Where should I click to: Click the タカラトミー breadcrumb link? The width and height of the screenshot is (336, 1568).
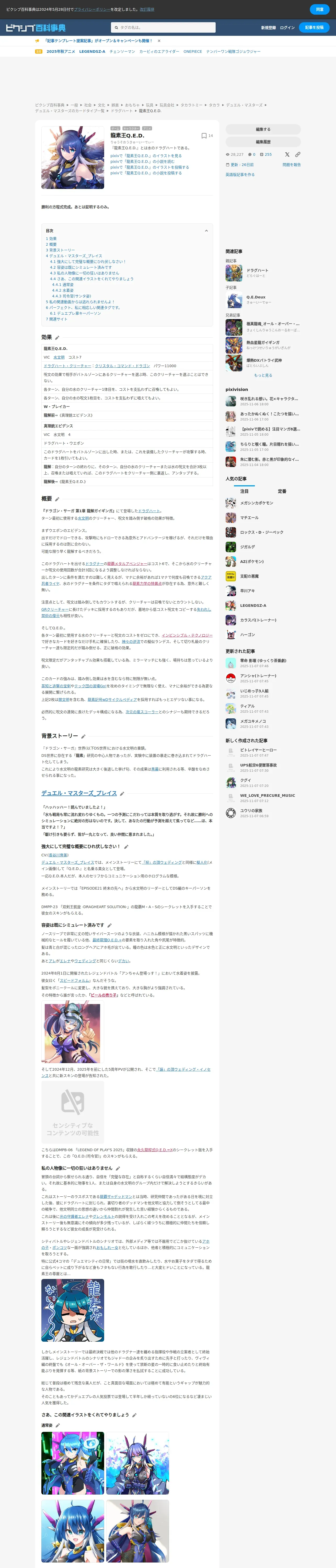tap(192, 105)
